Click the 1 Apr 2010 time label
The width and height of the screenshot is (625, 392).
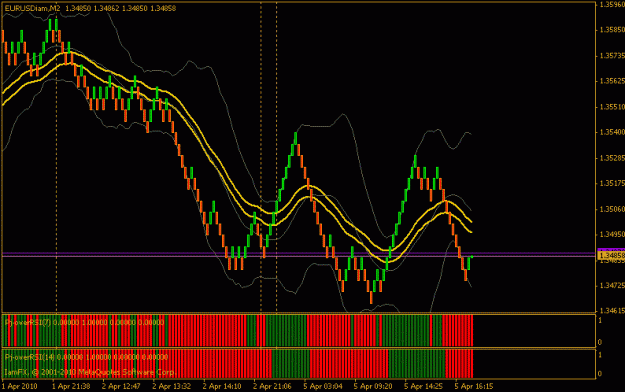pyautogui.click(x=20, y=386)
